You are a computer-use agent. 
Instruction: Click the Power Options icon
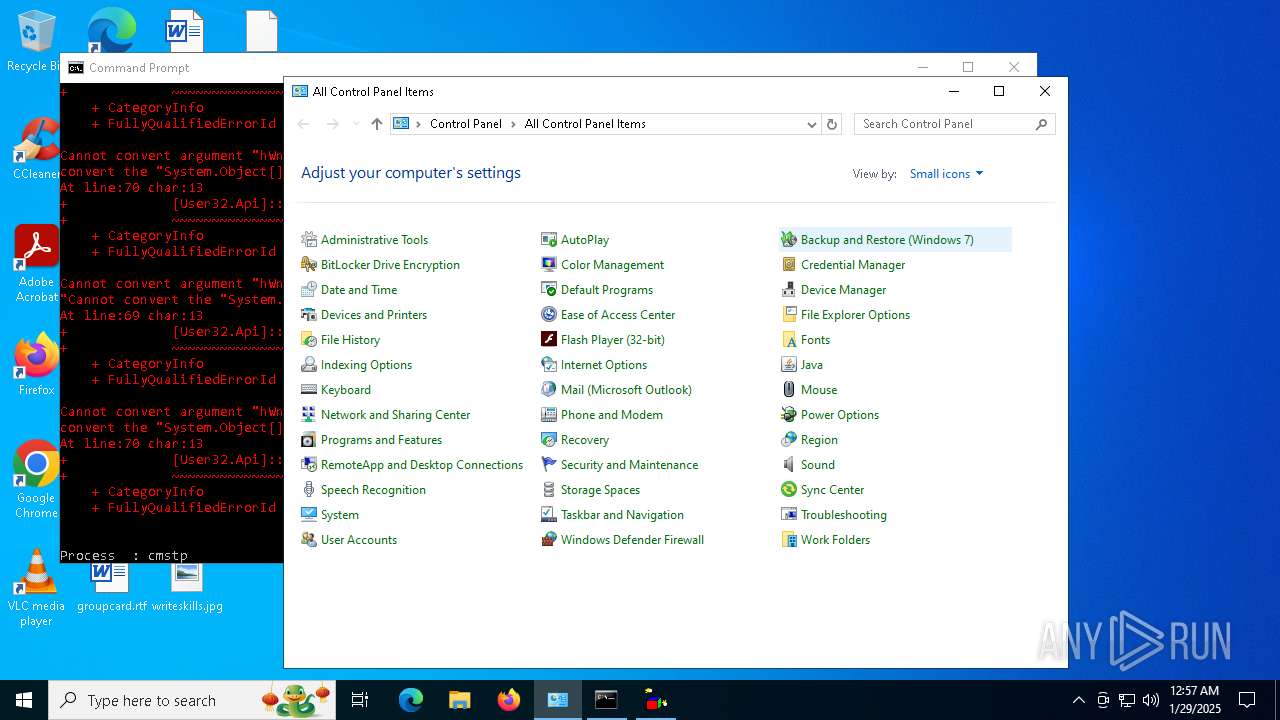coord(789,415)
